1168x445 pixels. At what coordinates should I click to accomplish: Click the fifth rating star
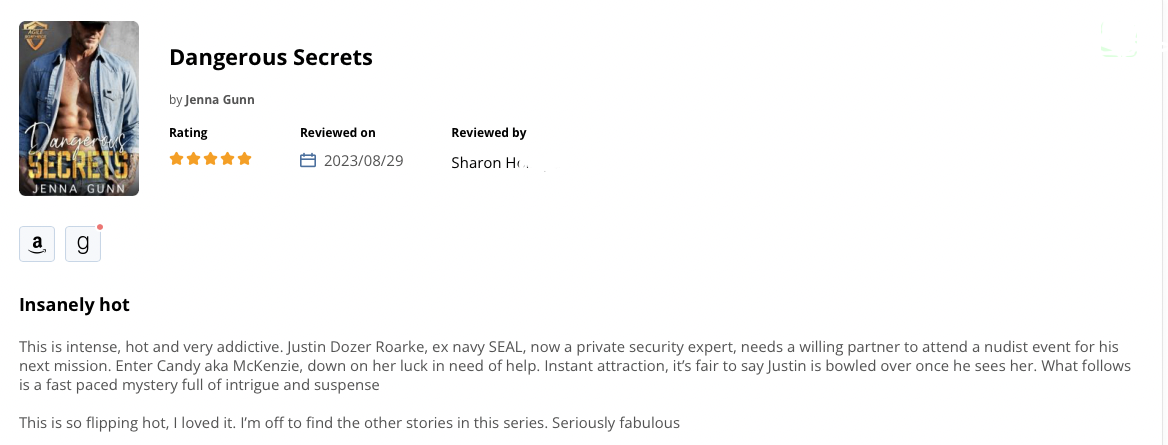click(244, 159)
